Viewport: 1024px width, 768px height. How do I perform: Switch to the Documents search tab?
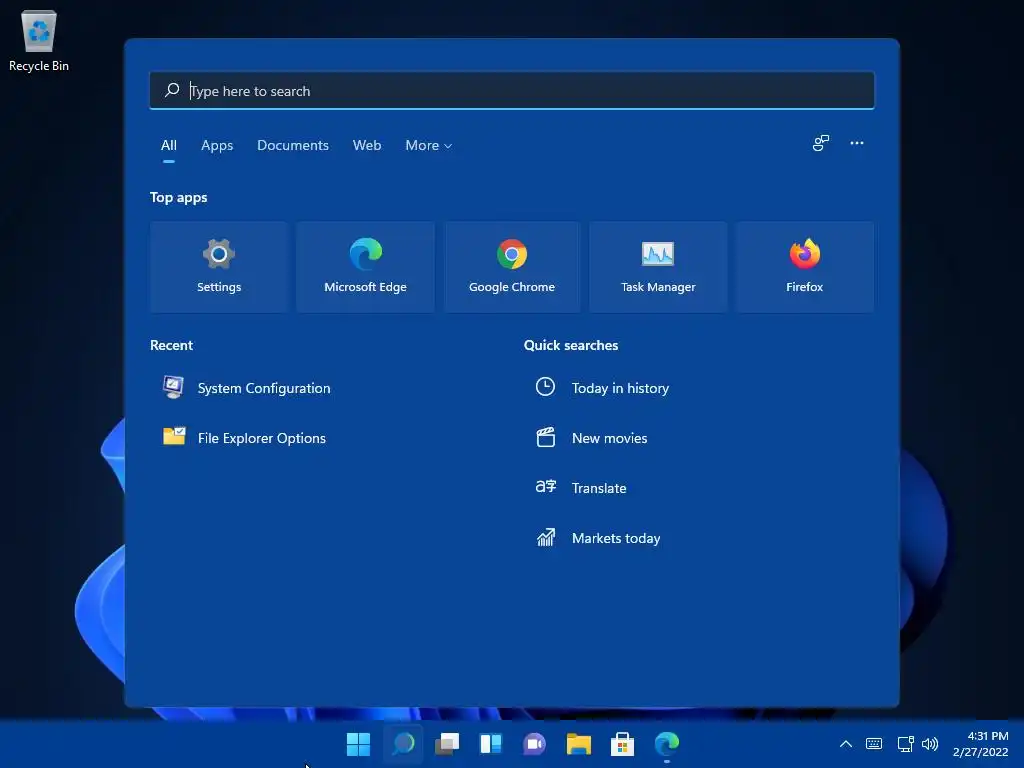point(293,145)
